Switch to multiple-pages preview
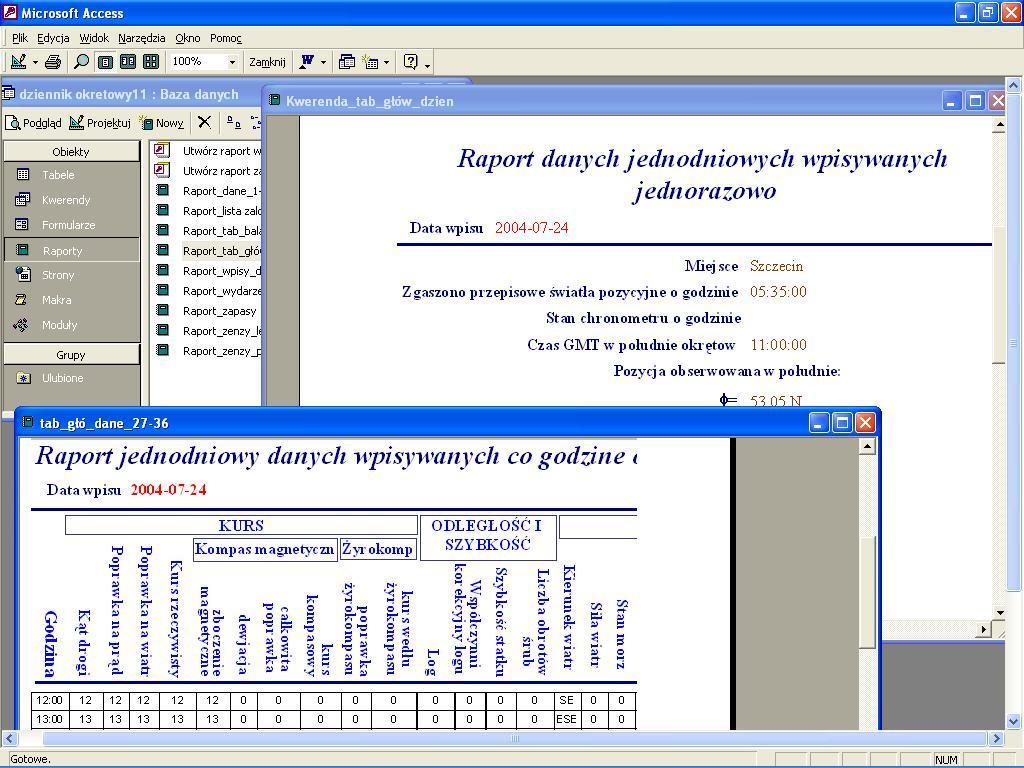 pos(151,62)
